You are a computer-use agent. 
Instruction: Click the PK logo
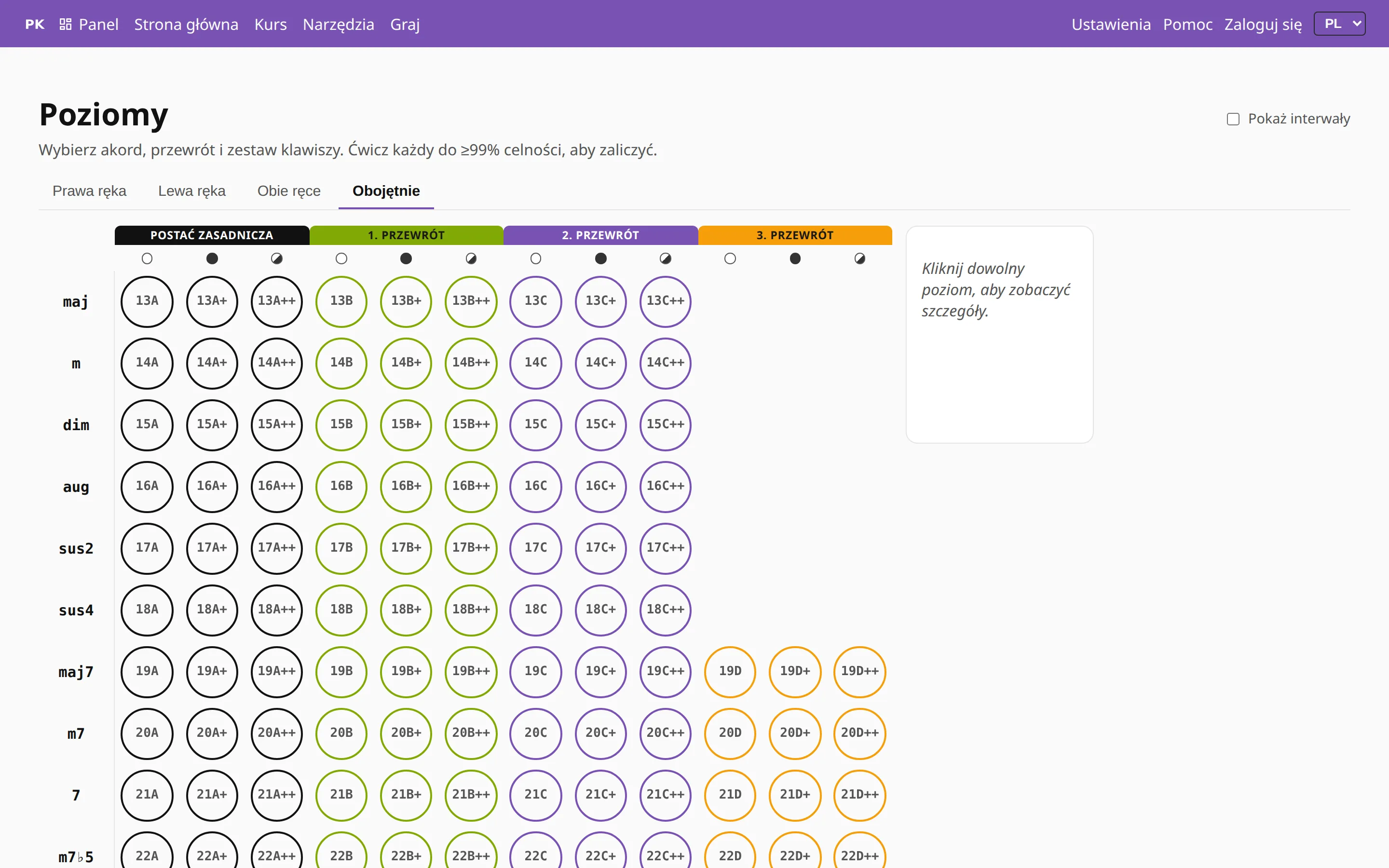point(35,24)
